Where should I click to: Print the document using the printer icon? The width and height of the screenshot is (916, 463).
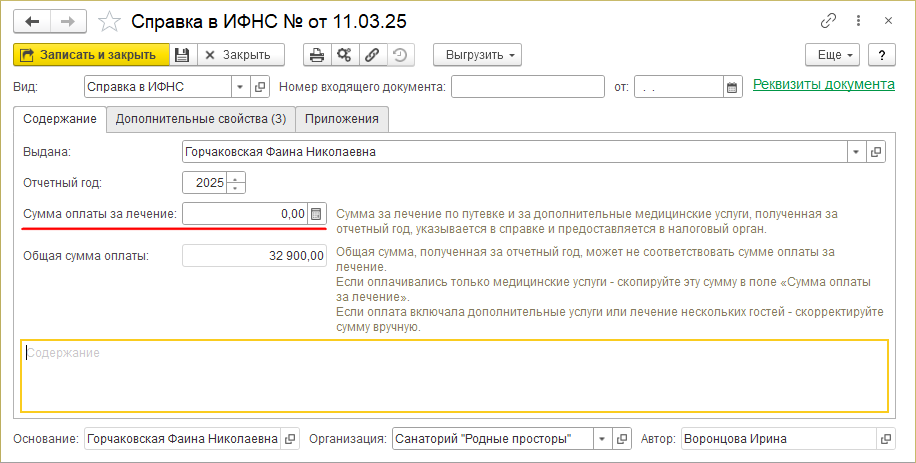(317, 55)
